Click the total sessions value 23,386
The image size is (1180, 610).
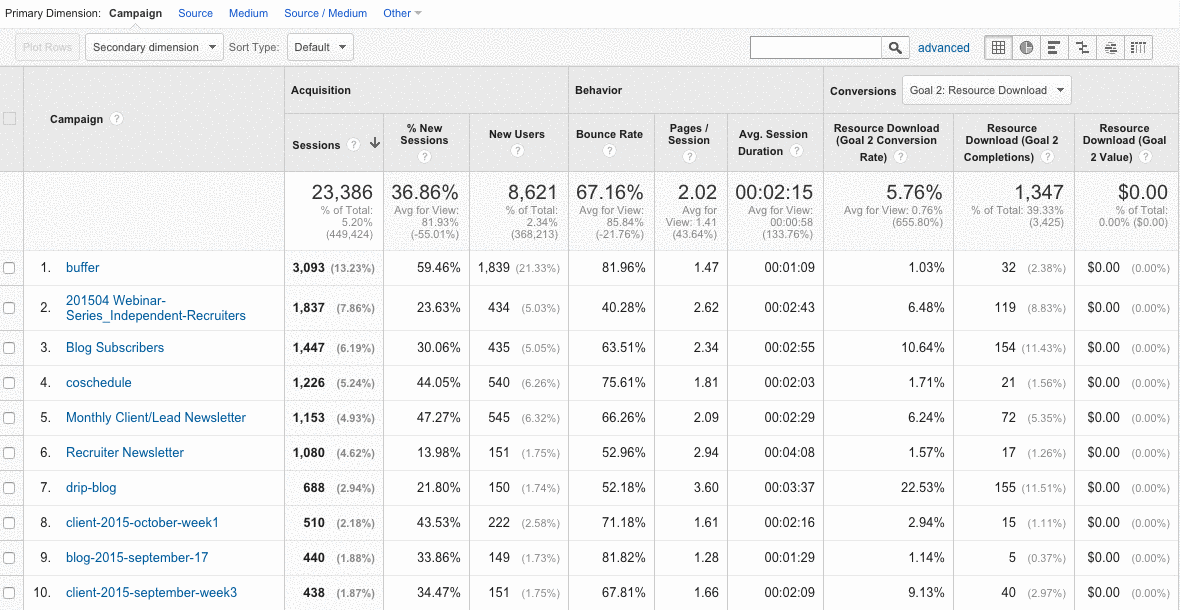[344, 194]
